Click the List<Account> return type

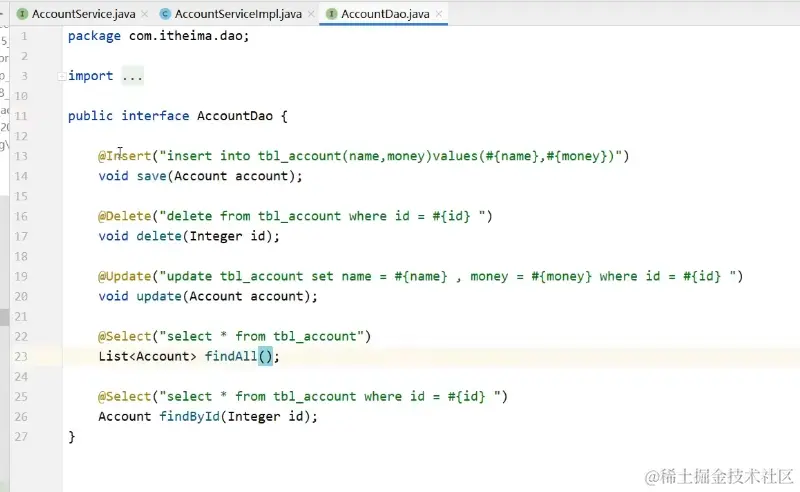coord(147,356)
